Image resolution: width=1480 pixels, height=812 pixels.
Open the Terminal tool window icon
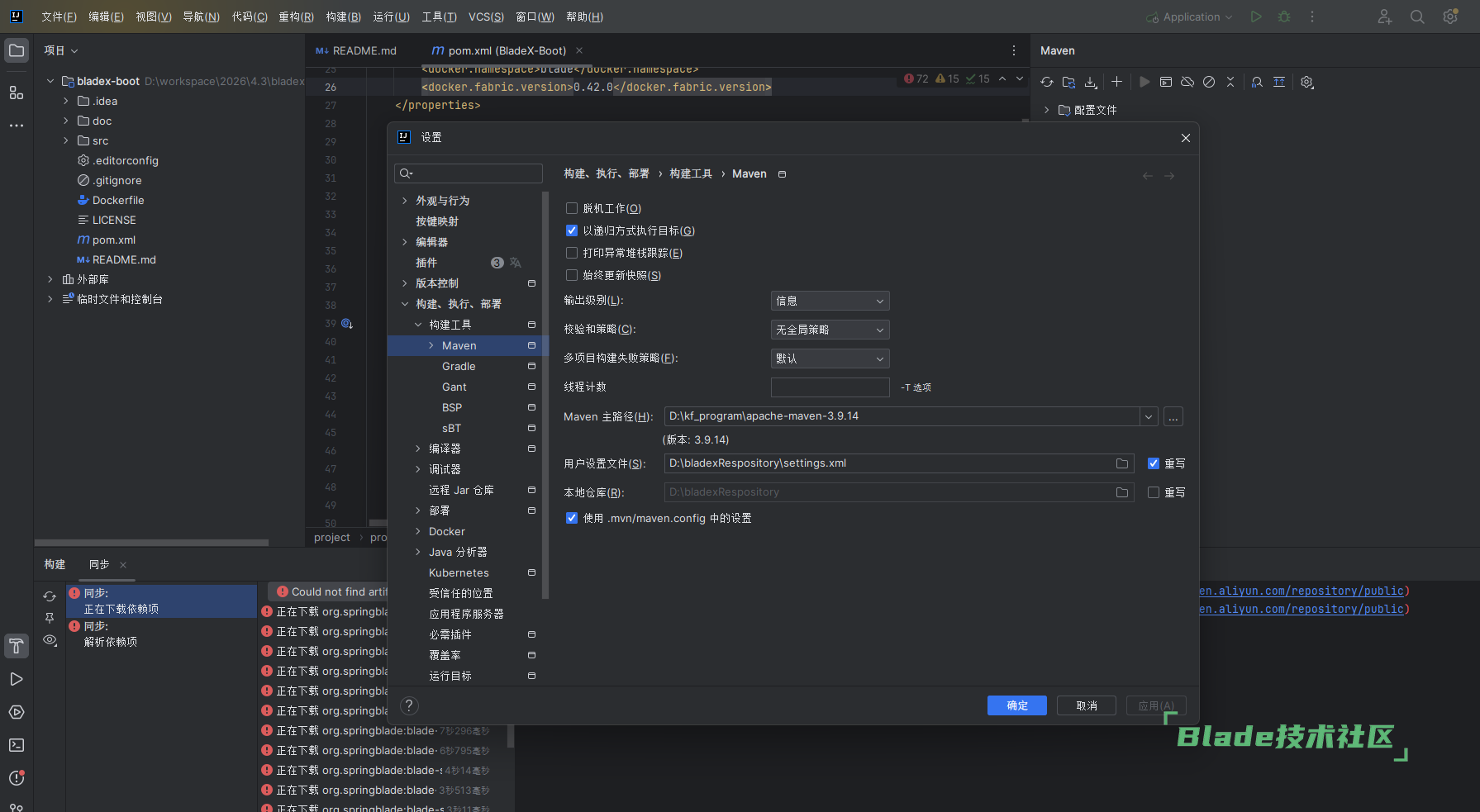[17, 745]
